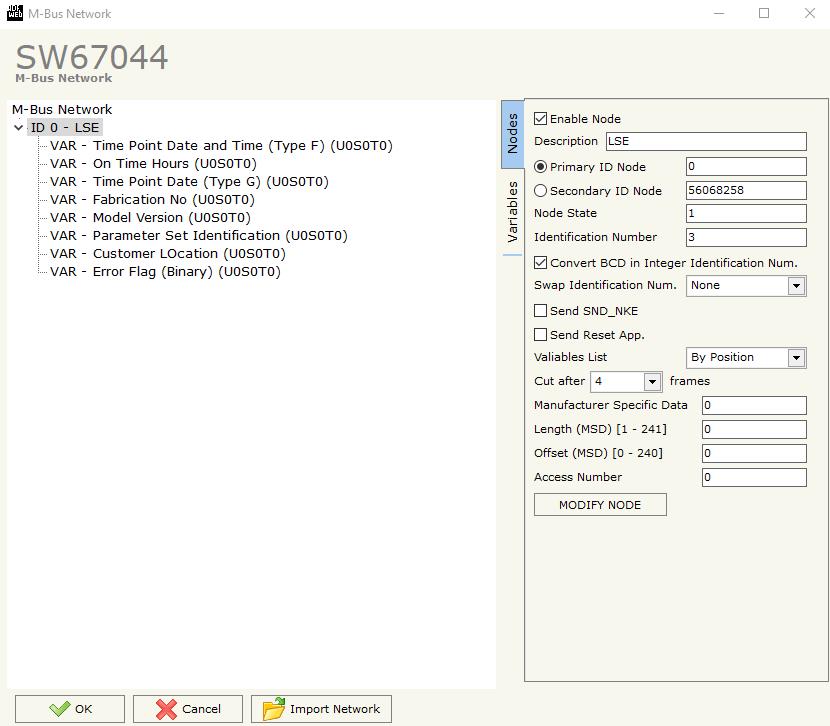
Task: Select the Secondary ID Node radio button
Action: coord(541,191)
